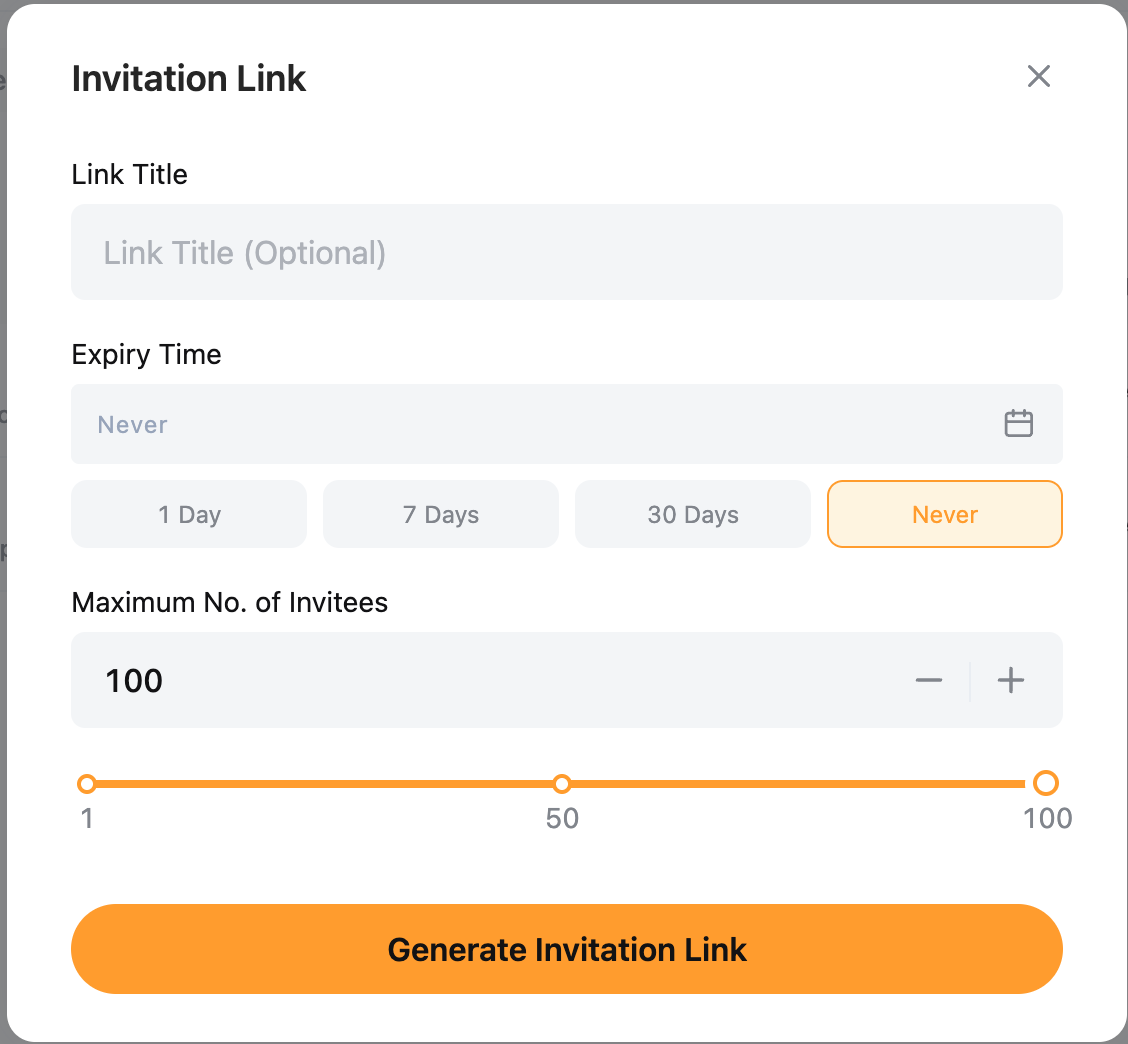Viewport: 1128px width, 1044px height.
Task: Select the 1 Day expiry option
Action: click(x=189, y=515)
